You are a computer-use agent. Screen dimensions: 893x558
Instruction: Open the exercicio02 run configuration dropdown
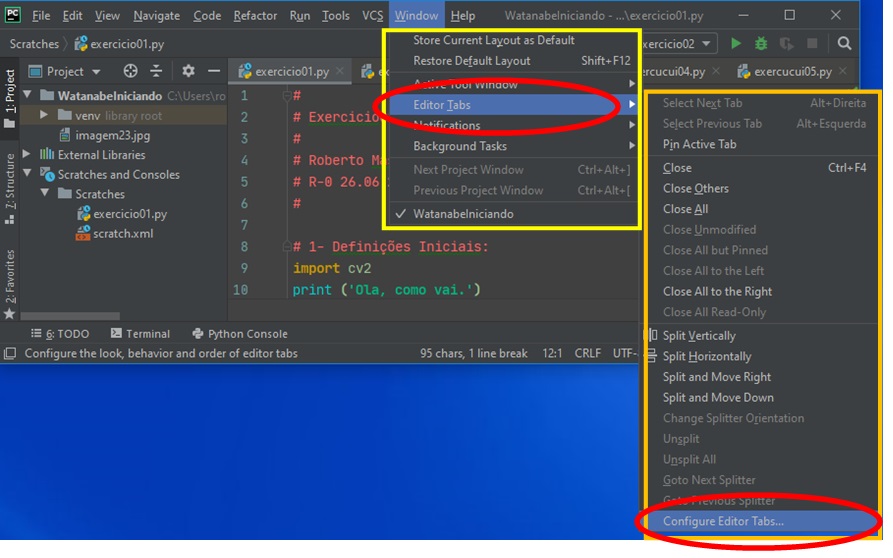click(678, 44)
